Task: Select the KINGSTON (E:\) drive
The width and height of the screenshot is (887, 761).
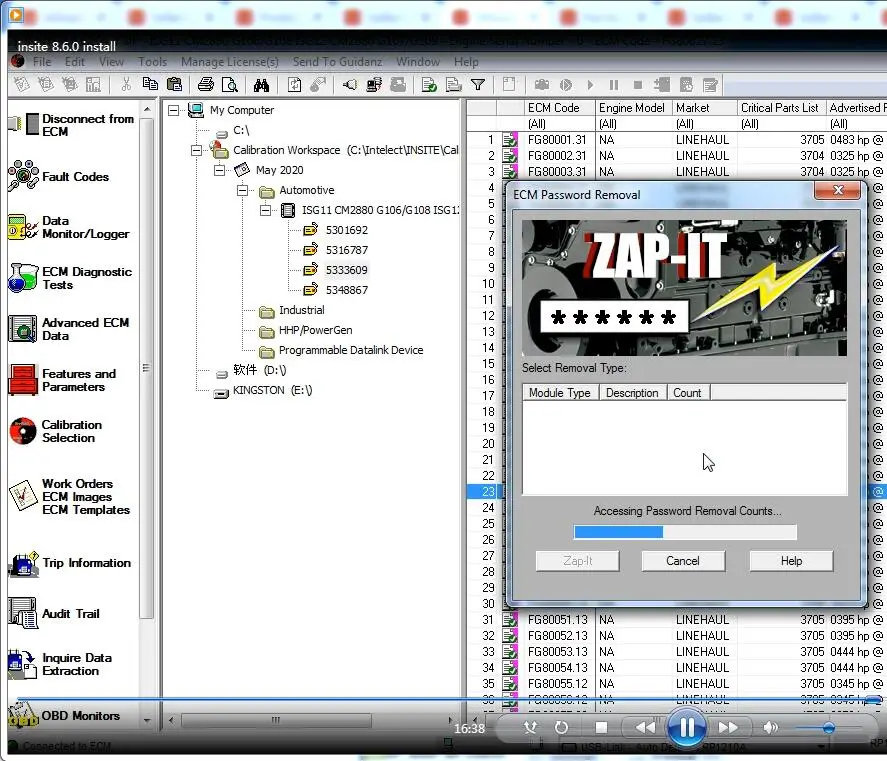Action: point(272,390)
